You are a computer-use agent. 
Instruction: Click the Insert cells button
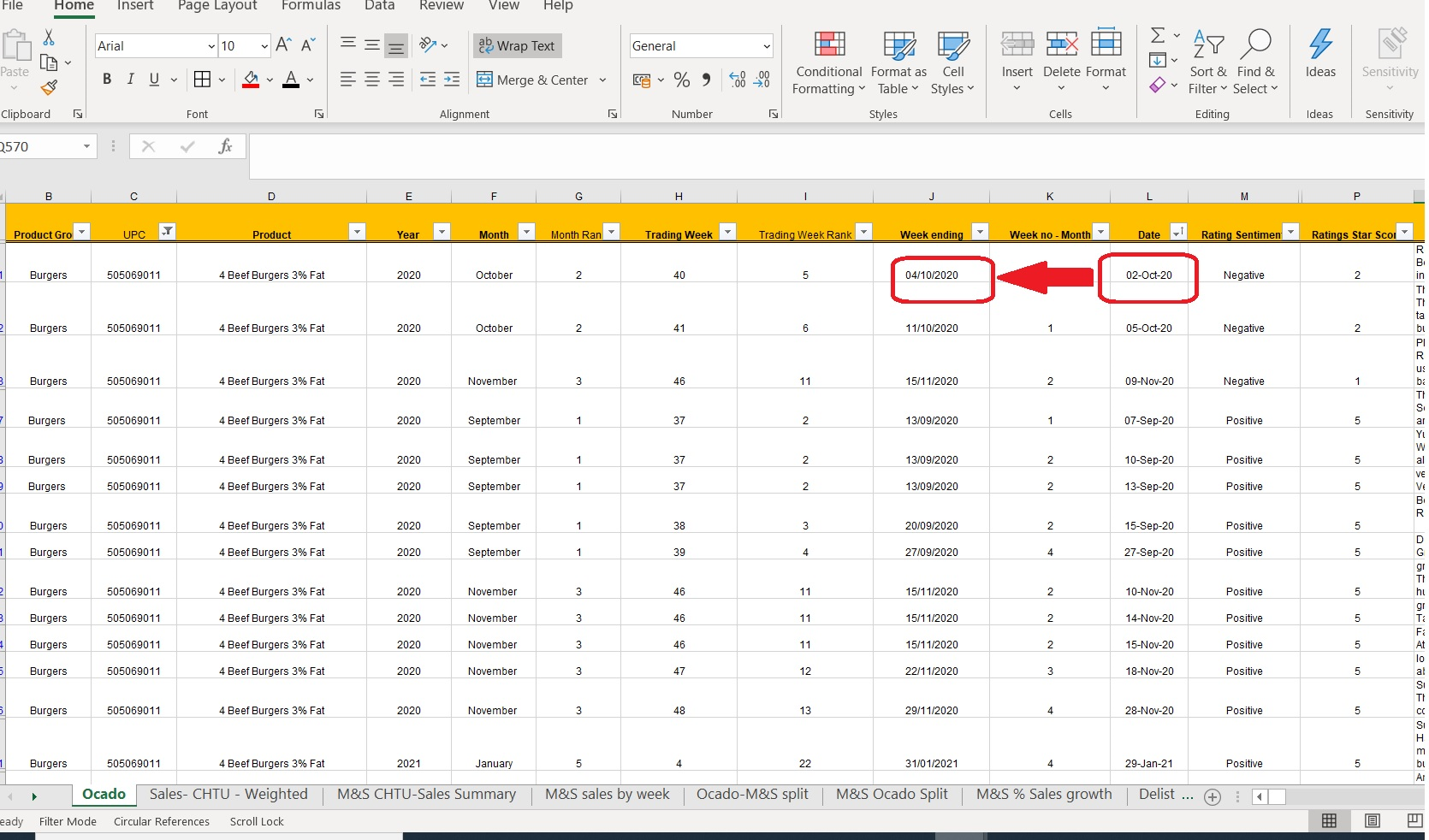(1017, 63)
